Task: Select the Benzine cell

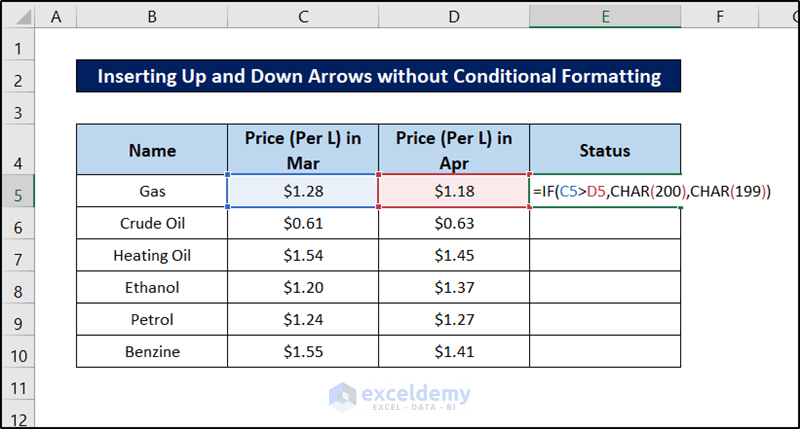Action: 152,352
